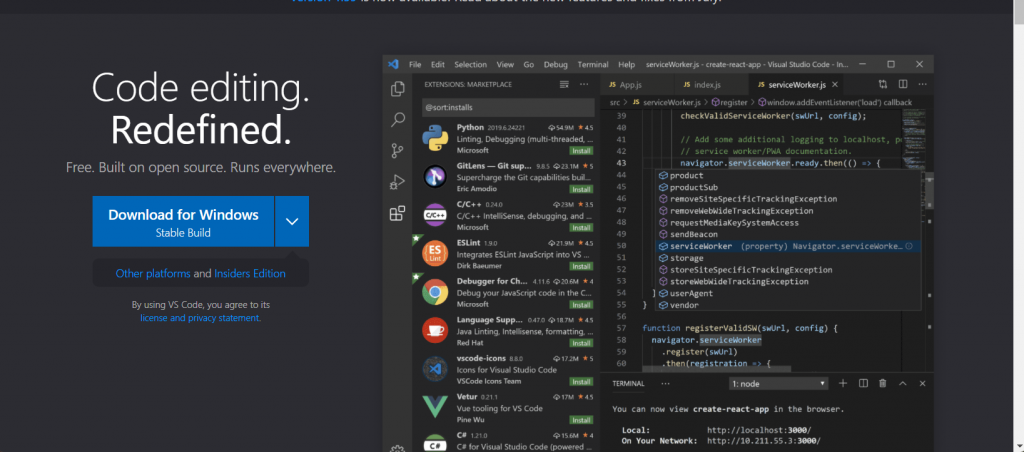
Task: Open the File menu
Action: click(x=415, y=65)
